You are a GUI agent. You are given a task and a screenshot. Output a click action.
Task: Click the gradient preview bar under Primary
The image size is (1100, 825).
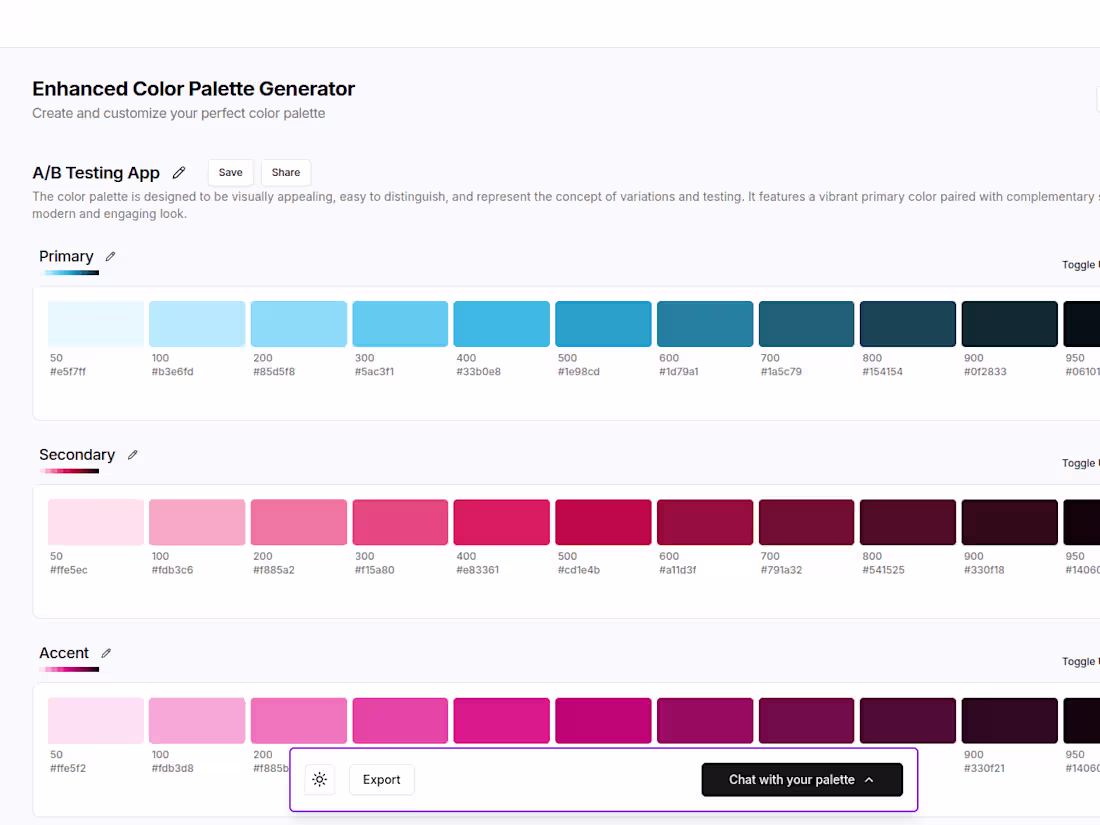coord(70,272)
